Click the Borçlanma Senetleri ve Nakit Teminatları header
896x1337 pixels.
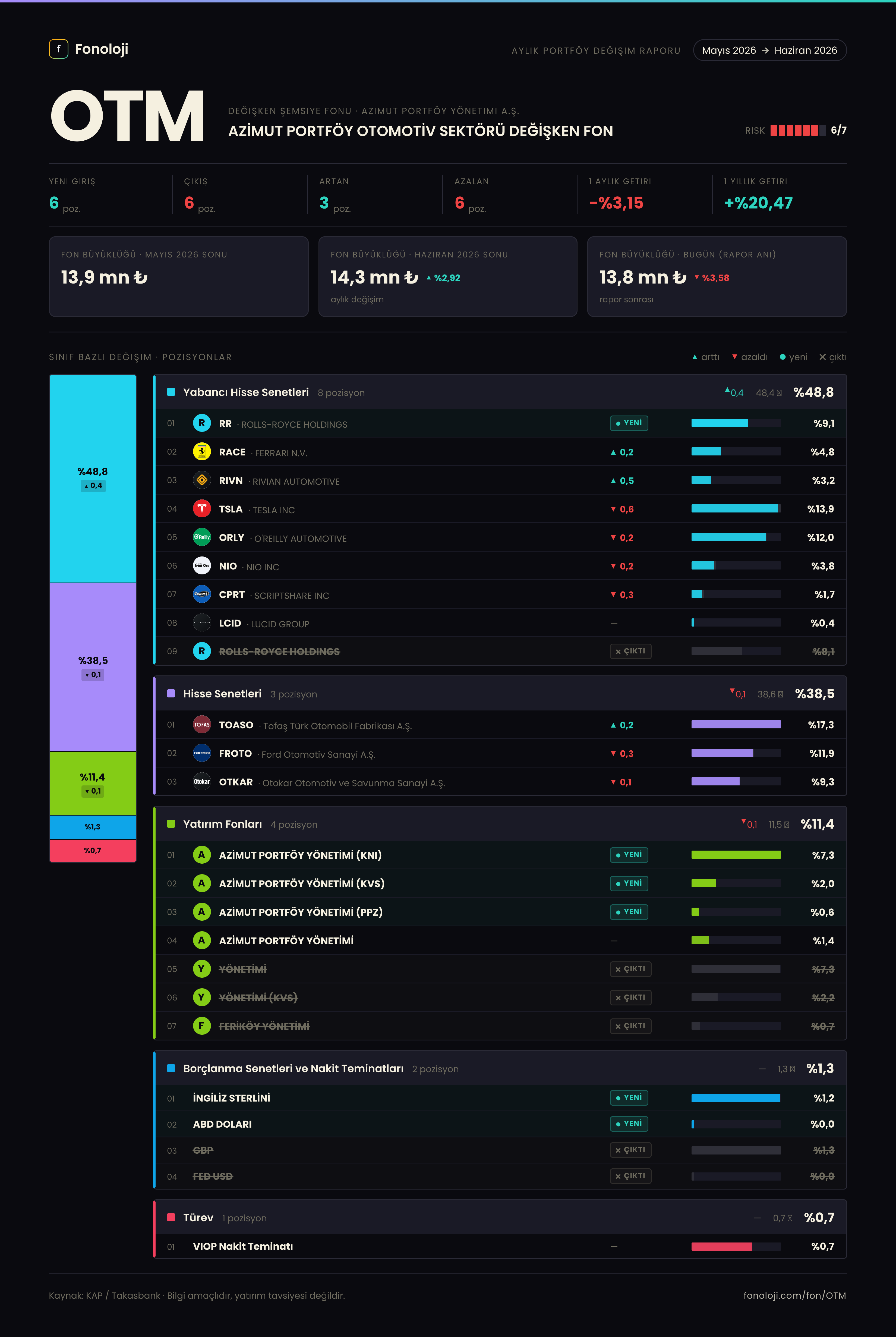pos(501,1069)
